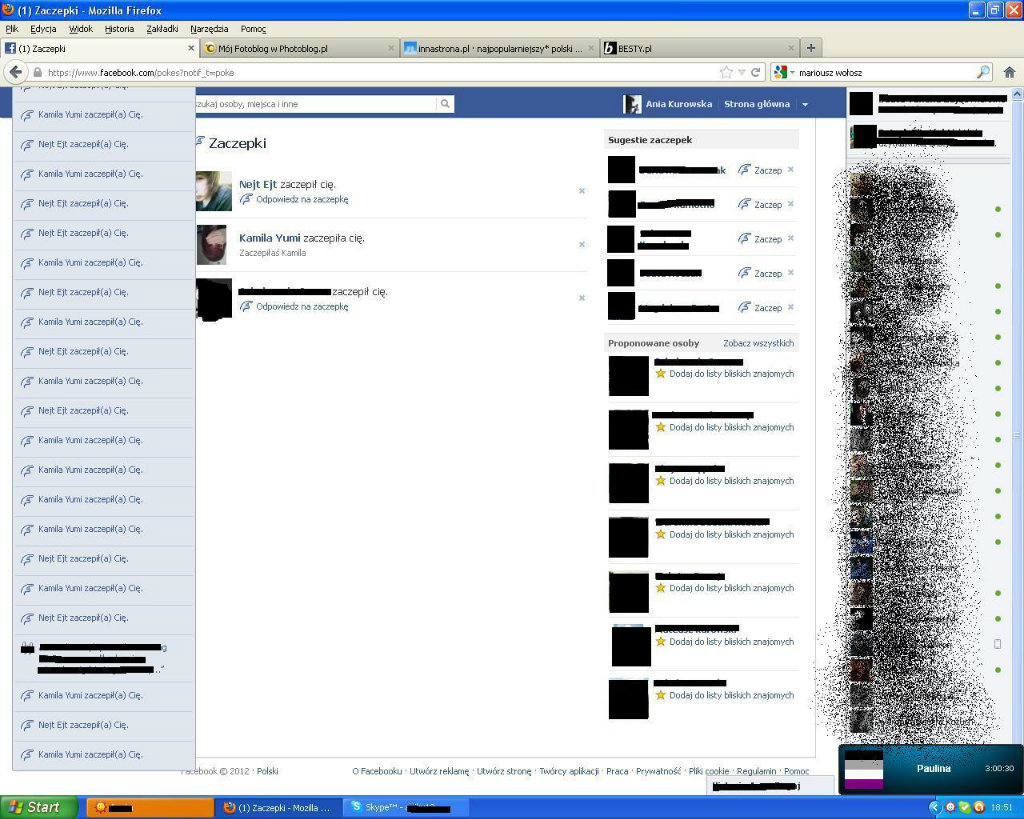This screenshot has width=1024, height=819.
Task: Click the chat sidebar scrollbar up arrow
Action: click(1017, 94)
